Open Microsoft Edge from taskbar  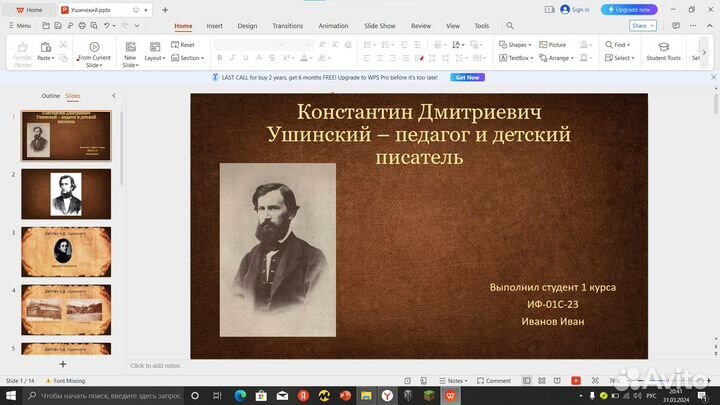(x=240, y=395)
